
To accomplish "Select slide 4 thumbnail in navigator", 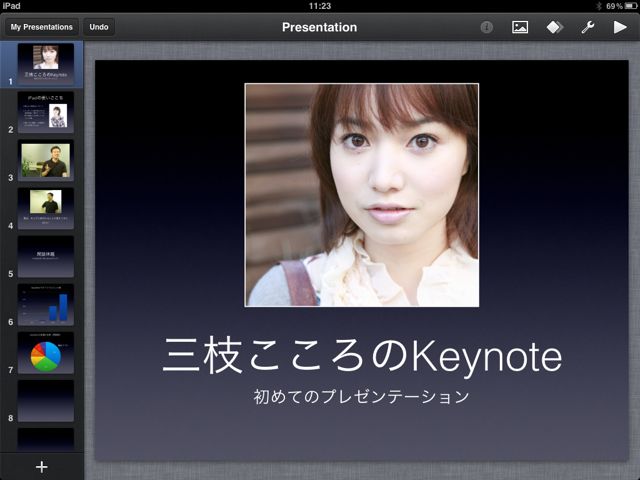I will [x=46, y=208].
